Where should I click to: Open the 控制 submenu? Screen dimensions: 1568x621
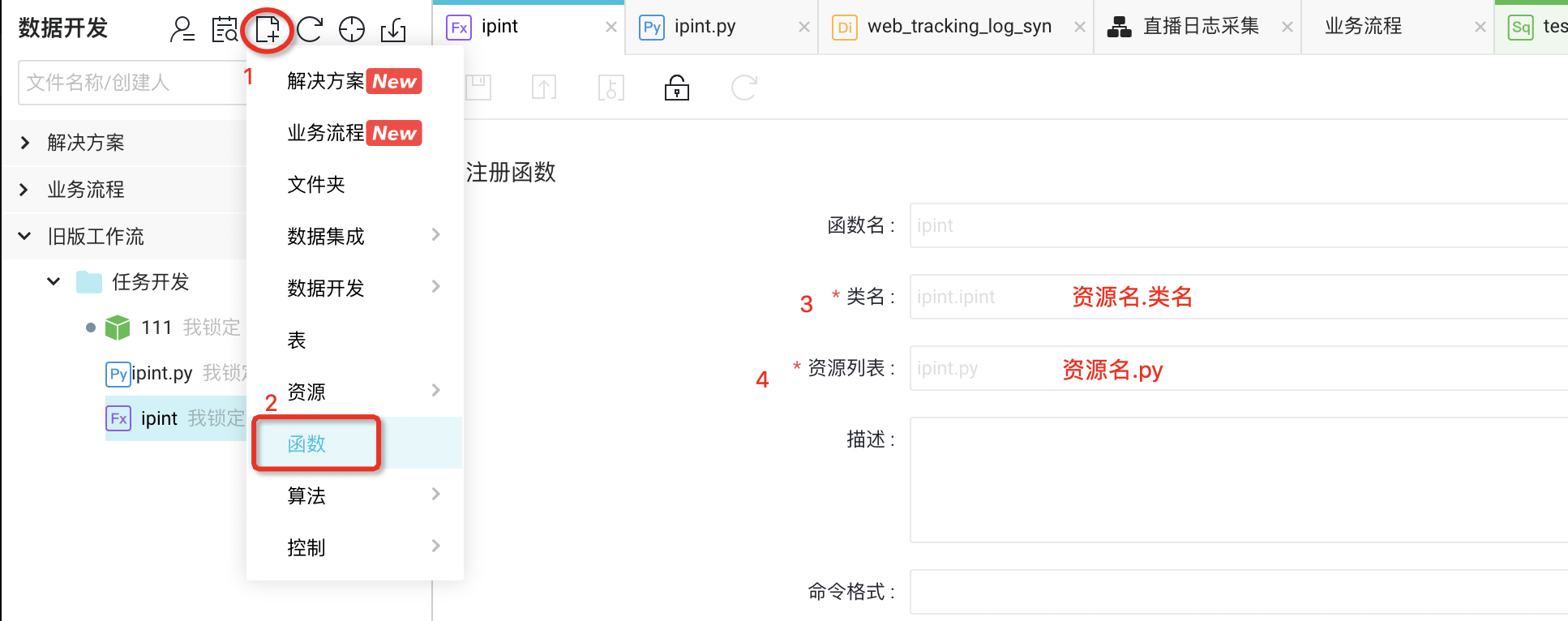pyautogui.click(x=355, y=547)
